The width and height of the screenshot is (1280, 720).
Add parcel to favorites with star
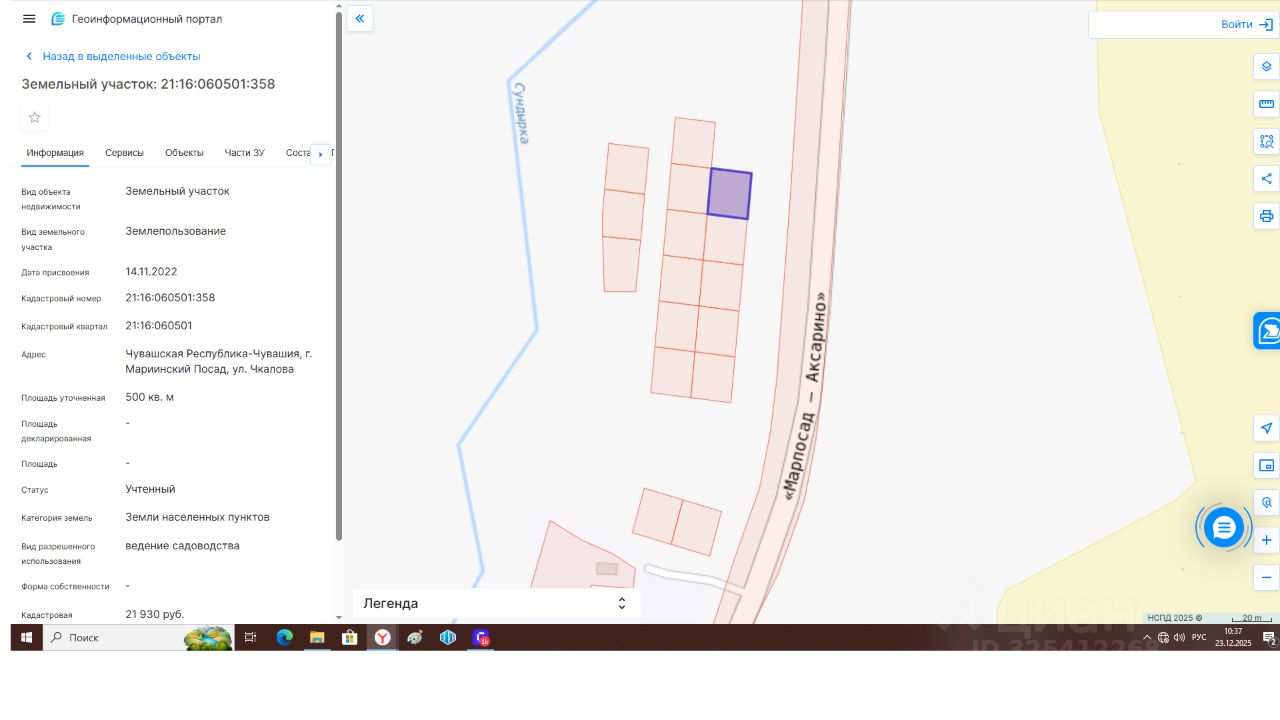click(35, 117)
